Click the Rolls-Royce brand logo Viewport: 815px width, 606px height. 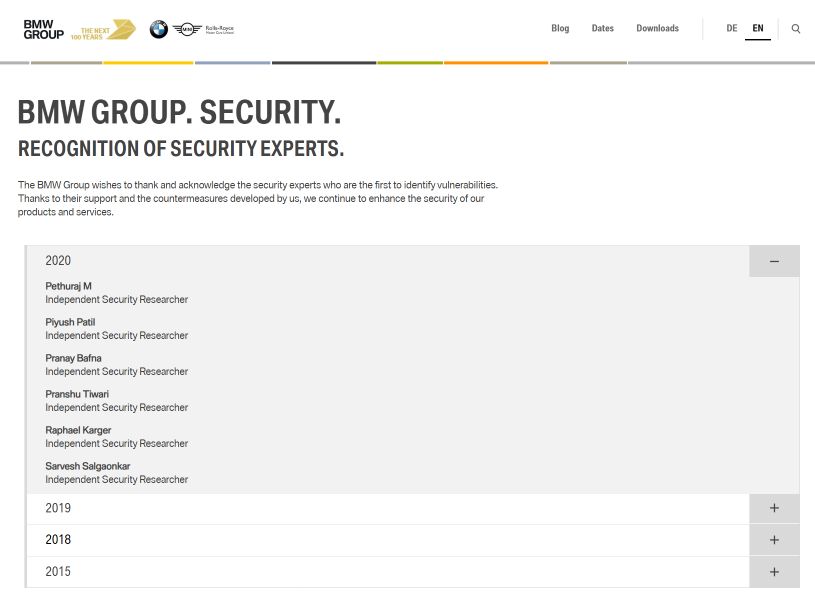coord(219,30)
